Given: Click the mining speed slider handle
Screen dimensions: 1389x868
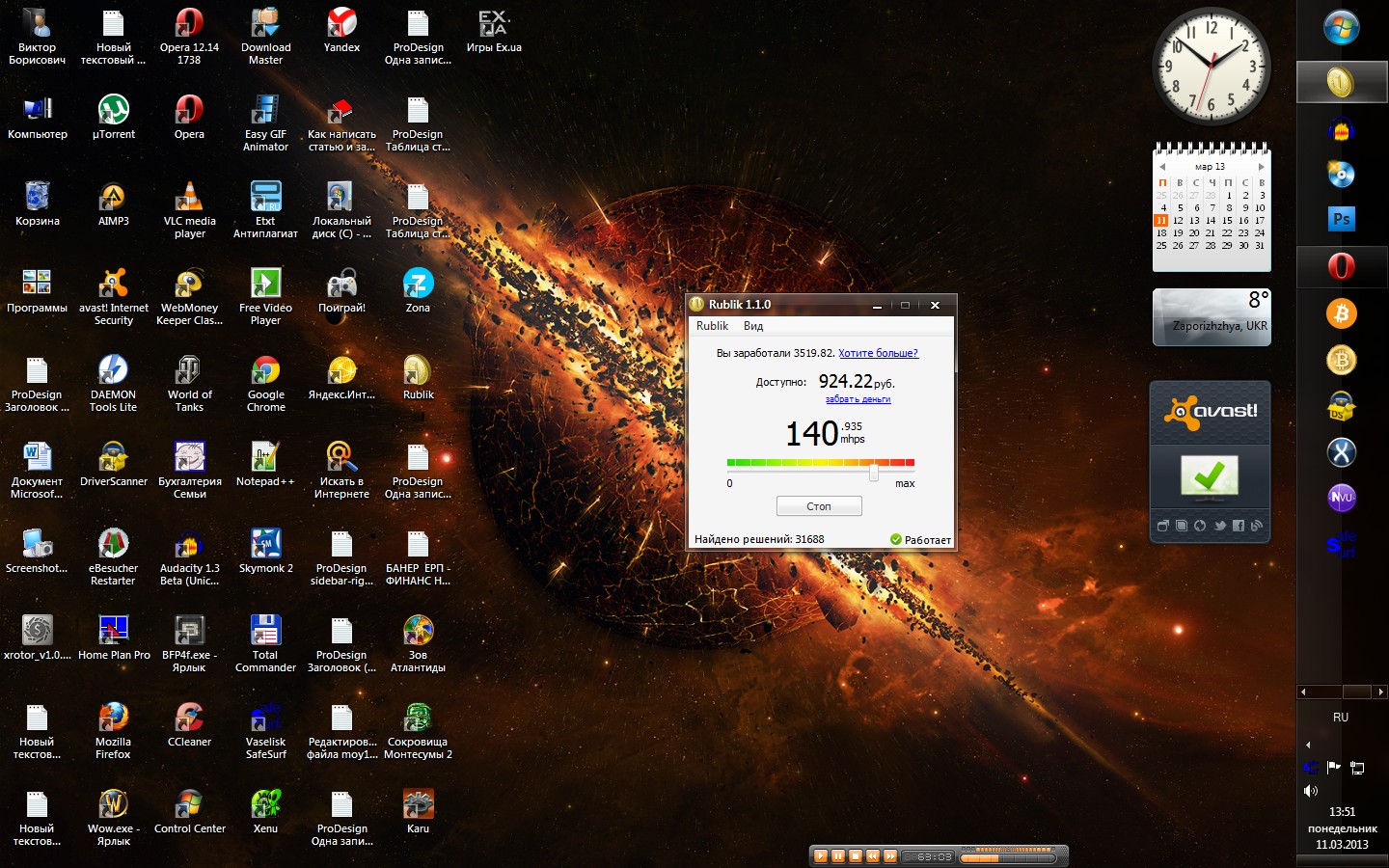Looking at the screenshot, I should click(x=874, y=472).
